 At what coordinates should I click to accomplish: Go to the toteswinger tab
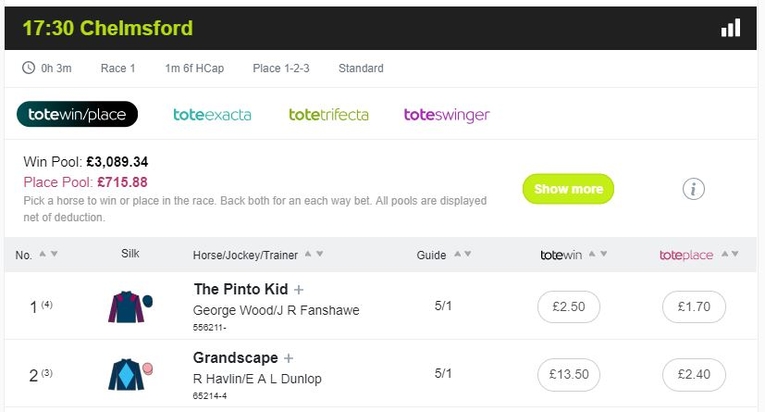coord(447,115)
